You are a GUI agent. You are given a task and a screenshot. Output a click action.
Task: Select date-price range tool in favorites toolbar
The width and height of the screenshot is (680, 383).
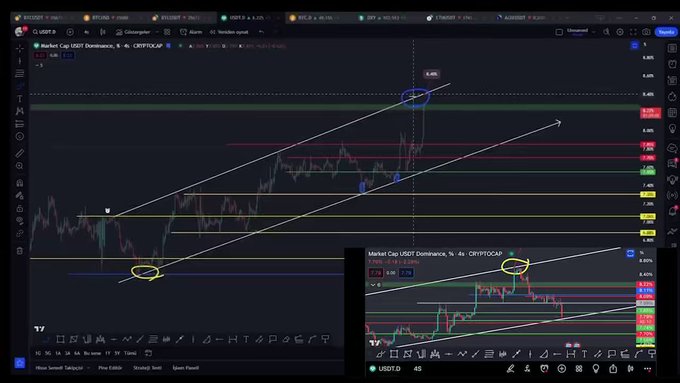[x=232, y=339]
